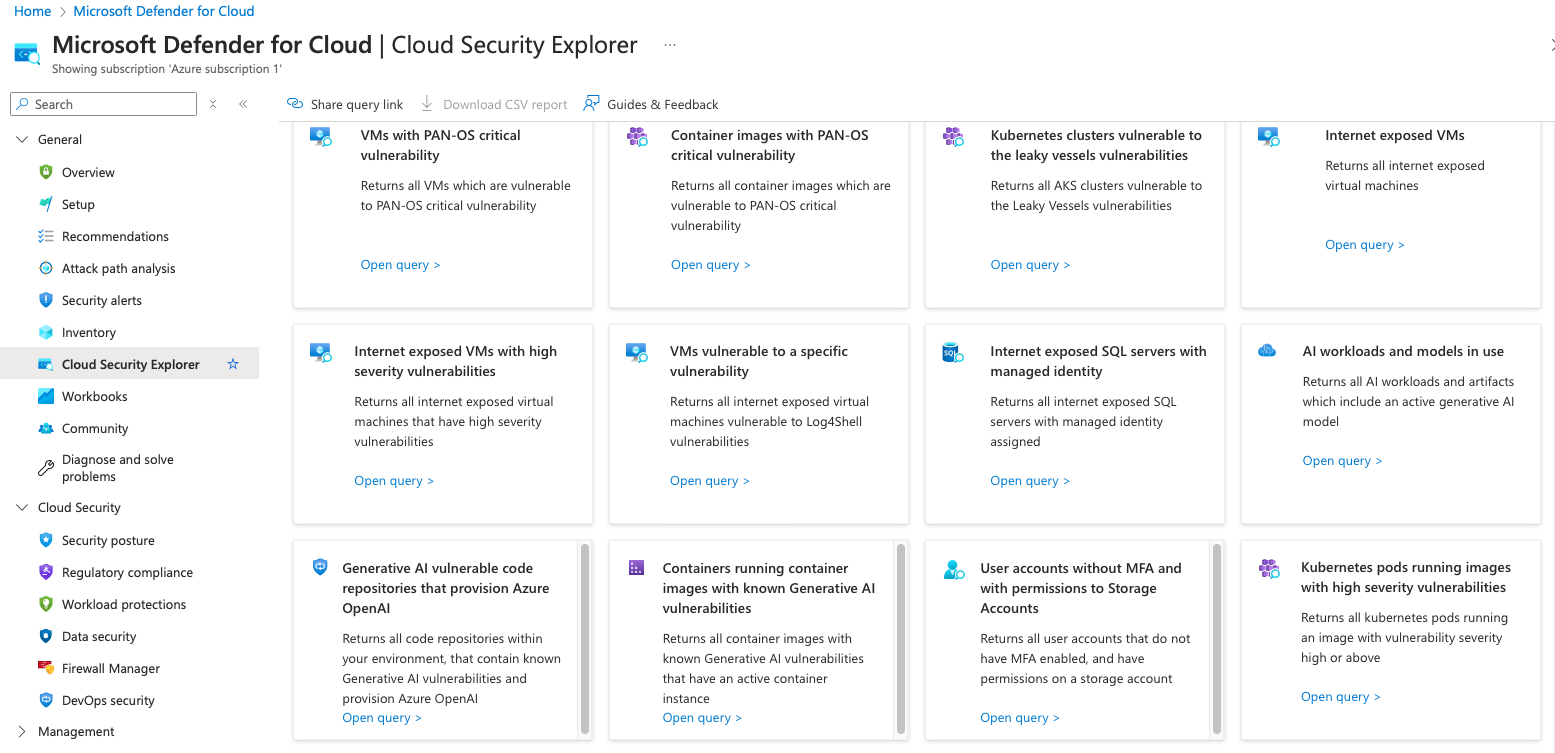Collapse the sidebar with double chevron
The height and width of the screenshot is (753, 1555).
pyautogui.click(x=243, y=104)
